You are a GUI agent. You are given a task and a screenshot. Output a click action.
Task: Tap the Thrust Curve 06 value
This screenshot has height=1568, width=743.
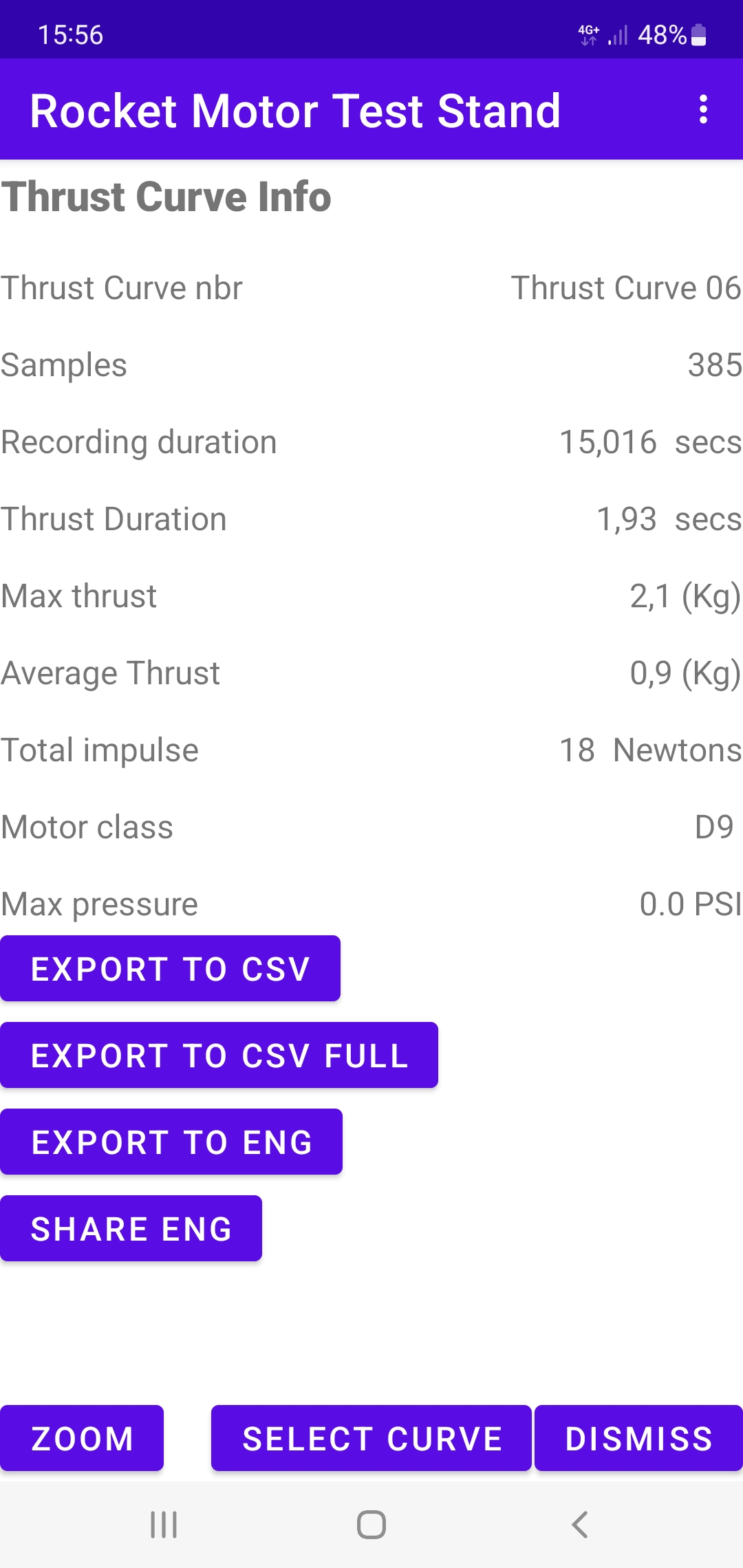[x=625, y=288]
